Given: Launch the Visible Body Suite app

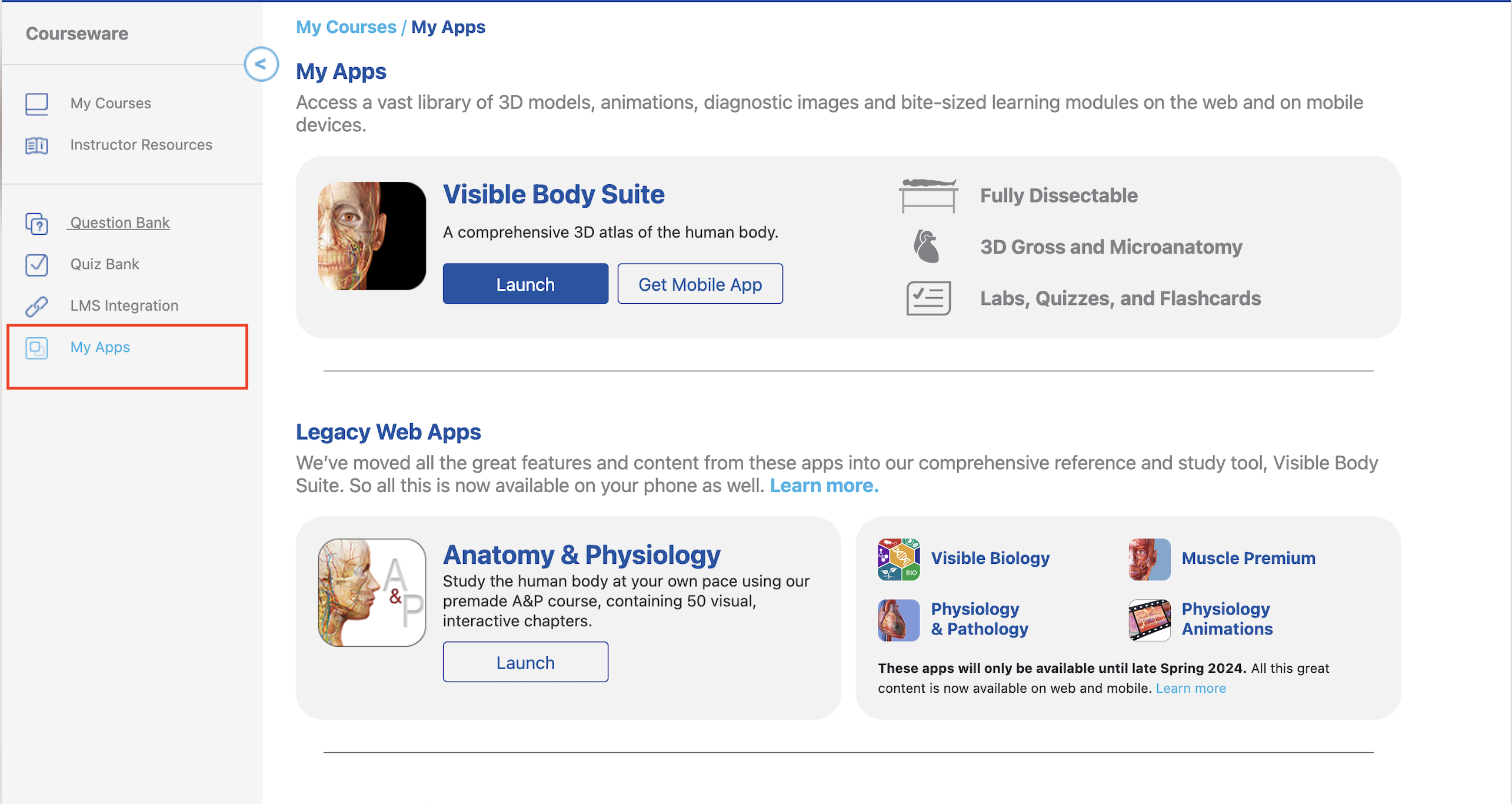Looking at the screenshot, I should coord(525,284).
